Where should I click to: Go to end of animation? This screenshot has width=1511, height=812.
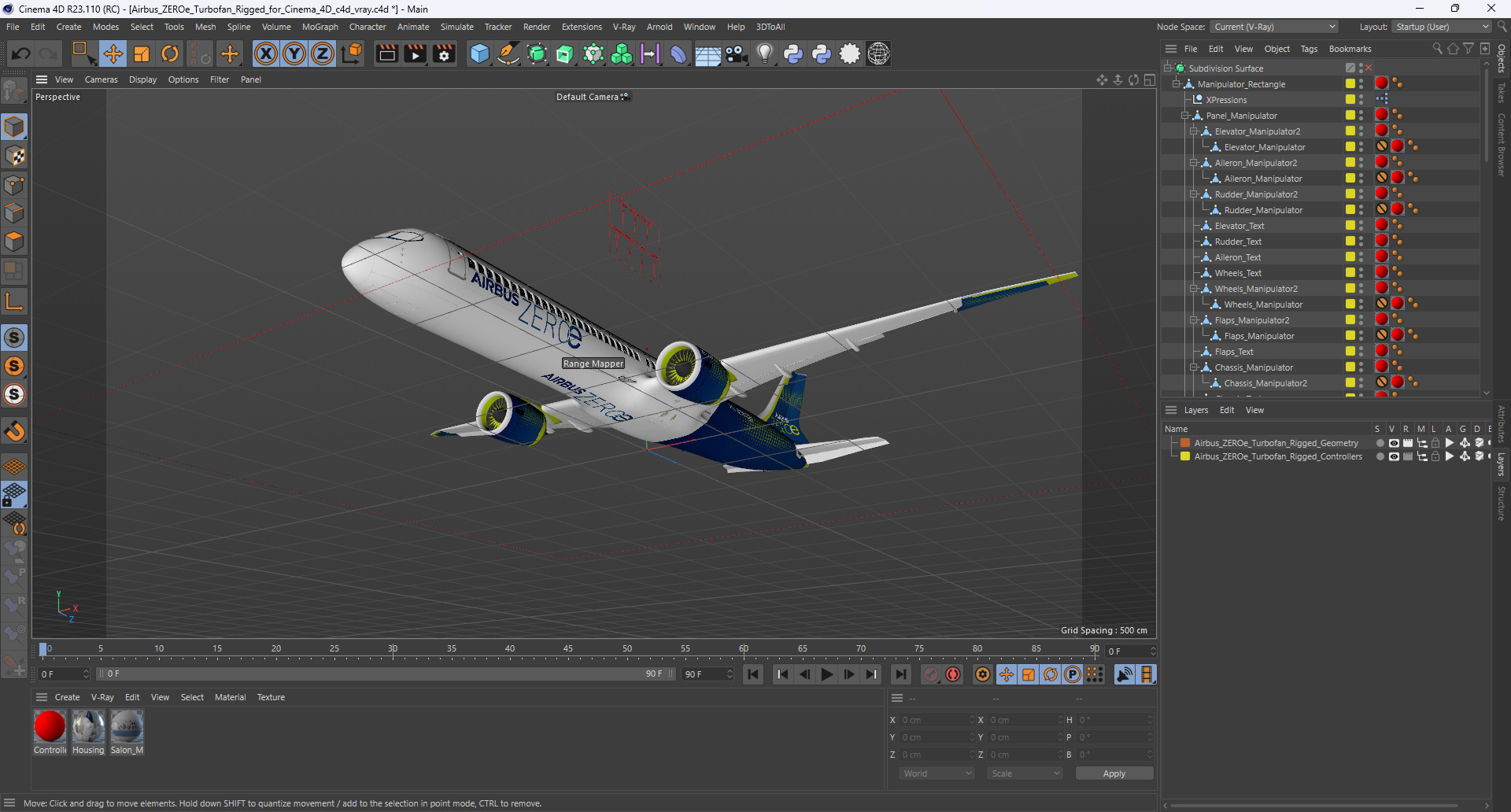[901, 674]
